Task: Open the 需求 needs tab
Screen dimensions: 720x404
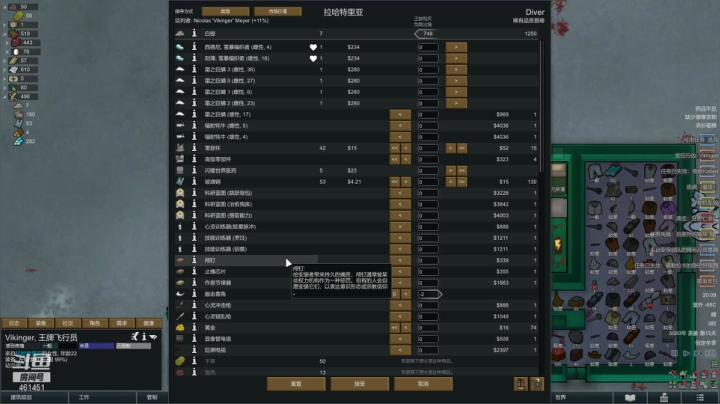Action: 122,323
